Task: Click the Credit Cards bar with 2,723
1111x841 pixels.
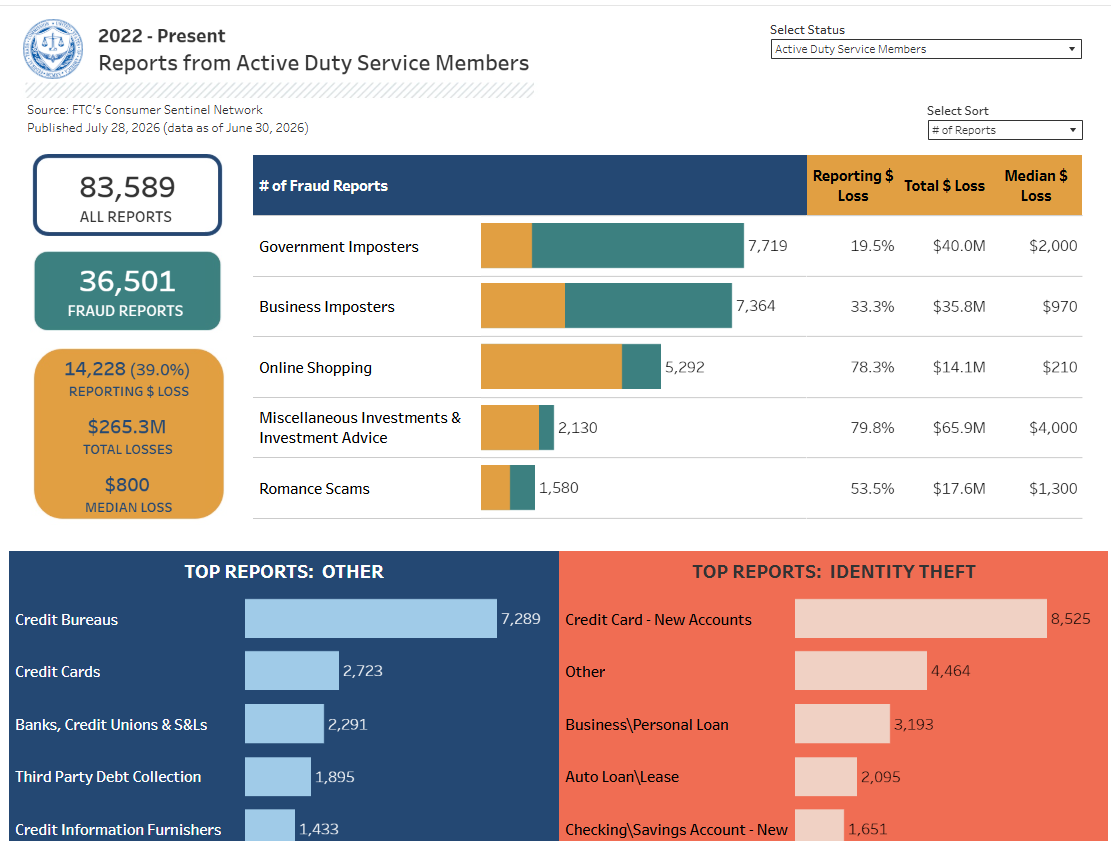Action: click(x=292, y=670)
